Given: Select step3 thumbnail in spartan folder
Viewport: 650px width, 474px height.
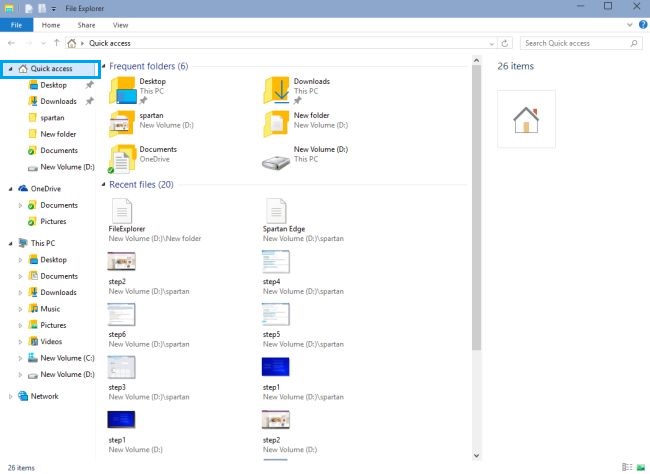Looking at the screenshot, I should click(121, 367).
